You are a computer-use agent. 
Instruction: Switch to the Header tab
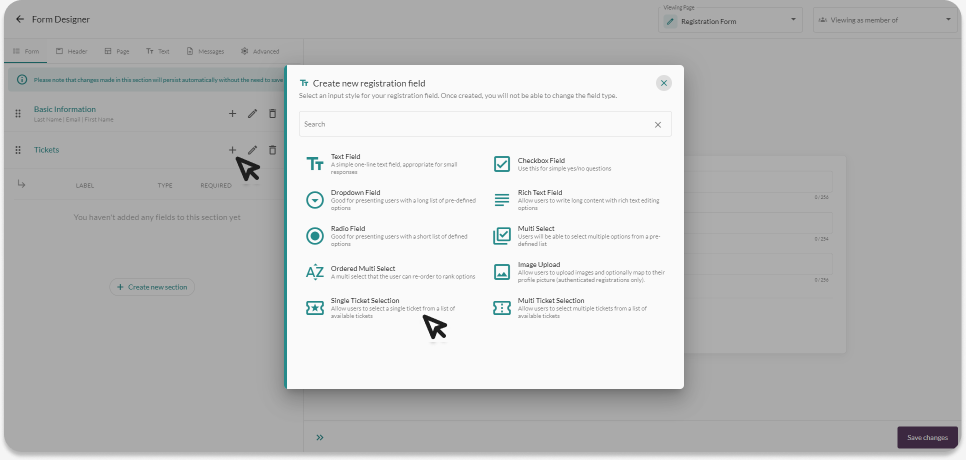(71, 51)
